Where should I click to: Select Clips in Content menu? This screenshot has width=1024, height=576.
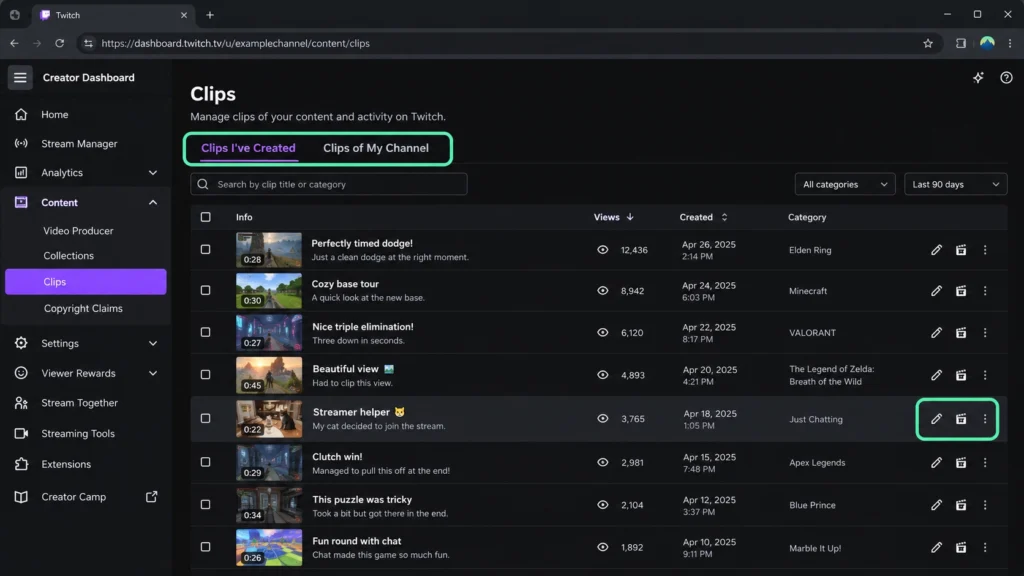[x=86, y=281]
